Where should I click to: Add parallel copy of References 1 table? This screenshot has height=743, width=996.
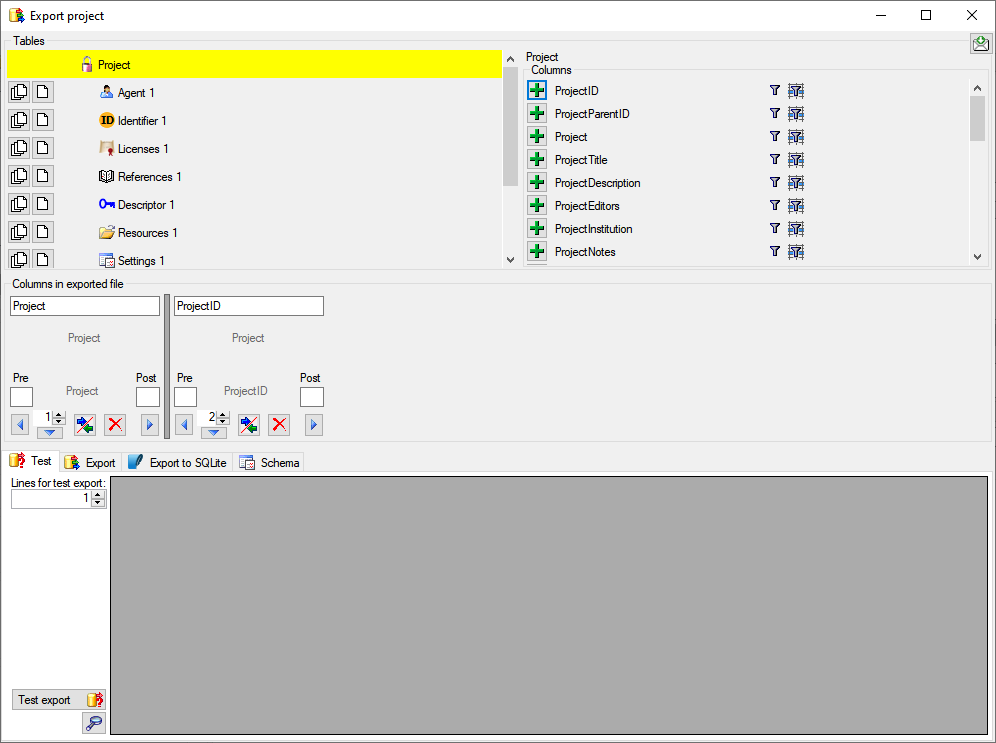pos(19,176)
